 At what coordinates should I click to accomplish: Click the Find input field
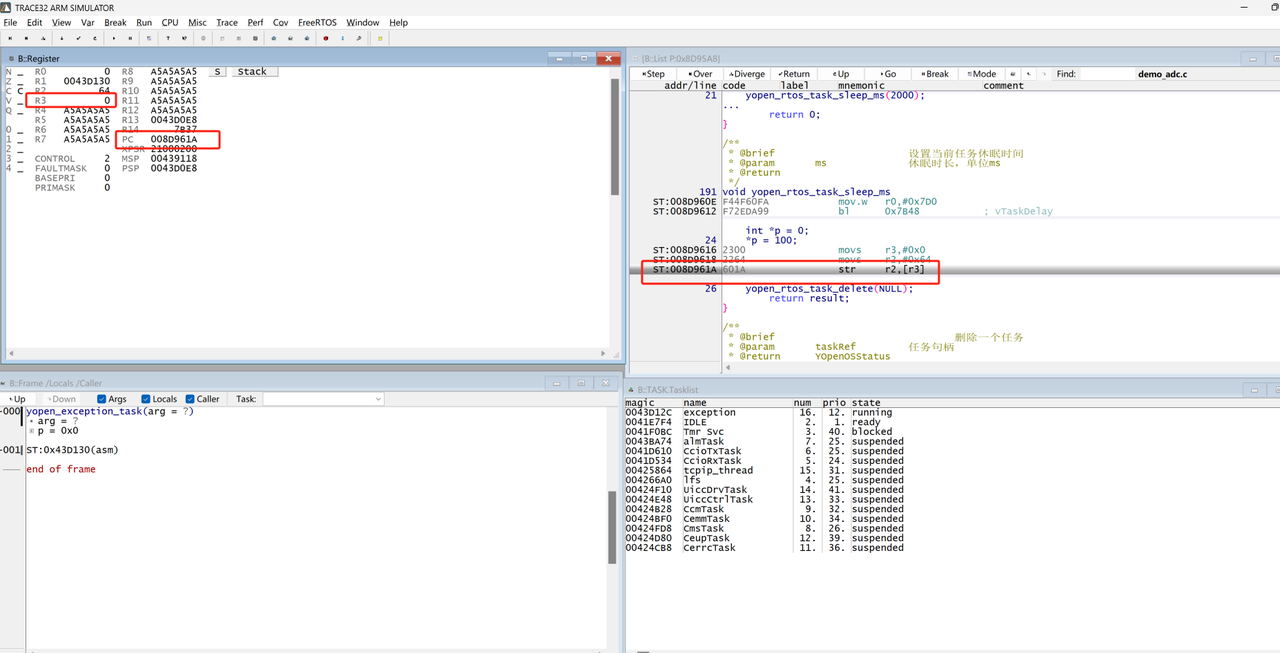click(1108, 74)
